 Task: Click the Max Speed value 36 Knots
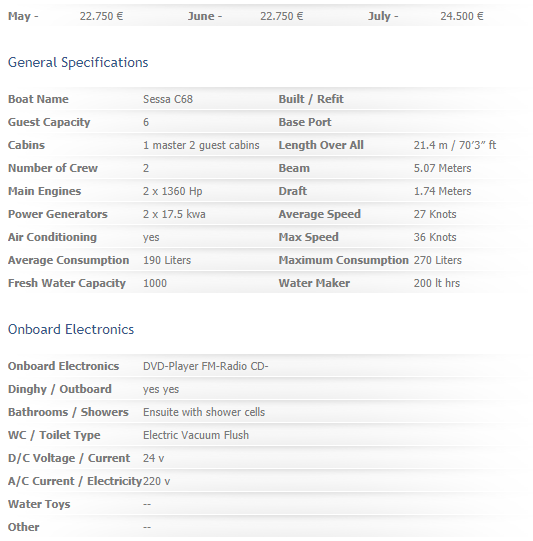tap(435, 237)
